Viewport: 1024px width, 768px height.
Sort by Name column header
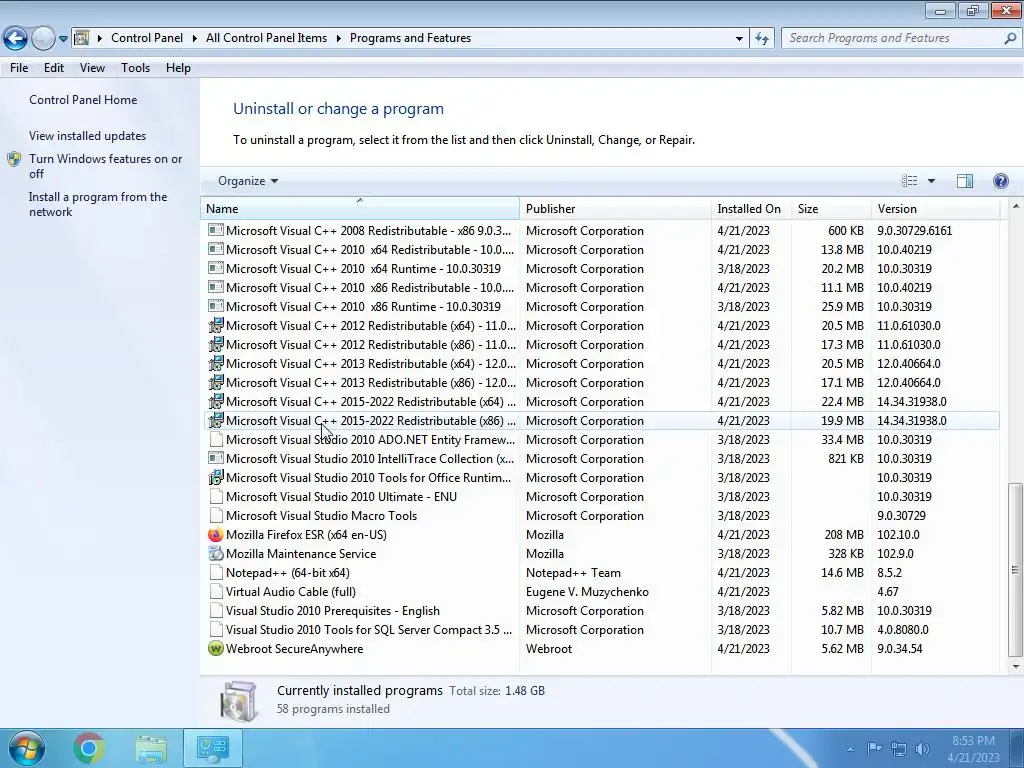pos(360,208)
